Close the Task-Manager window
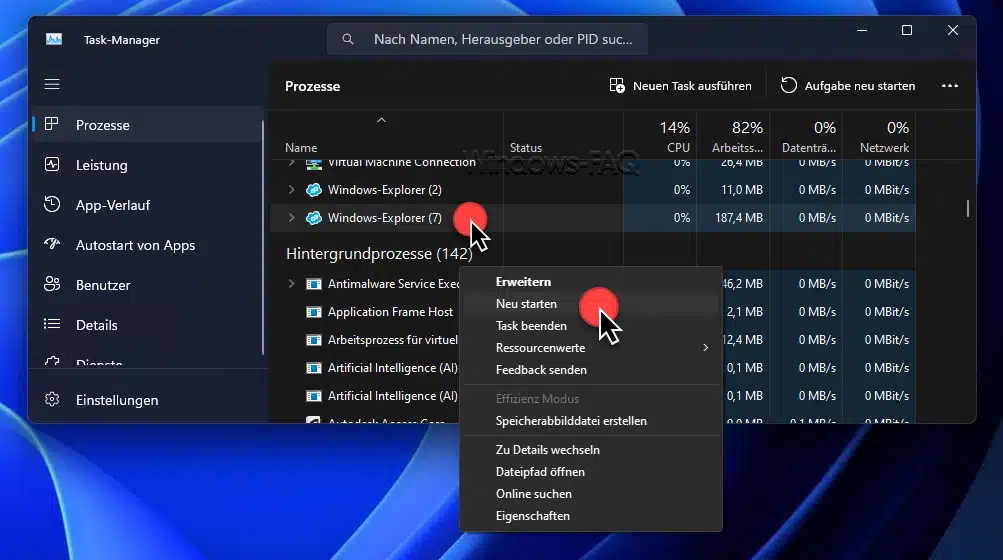The height and width of the screenshot is (560, 1003). click(x=952, y=30)
